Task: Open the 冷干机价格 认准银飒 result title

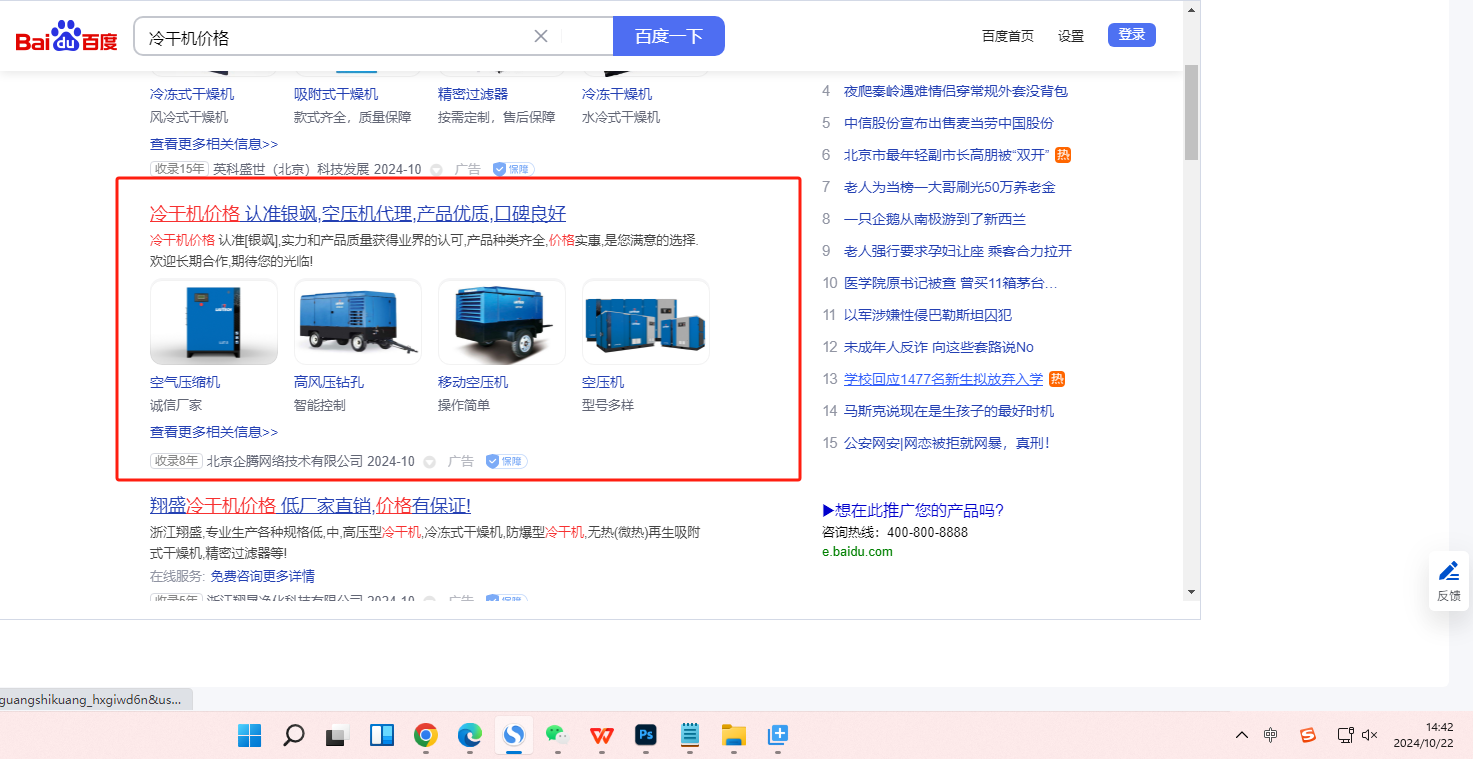Action: [x=358, y=213]
